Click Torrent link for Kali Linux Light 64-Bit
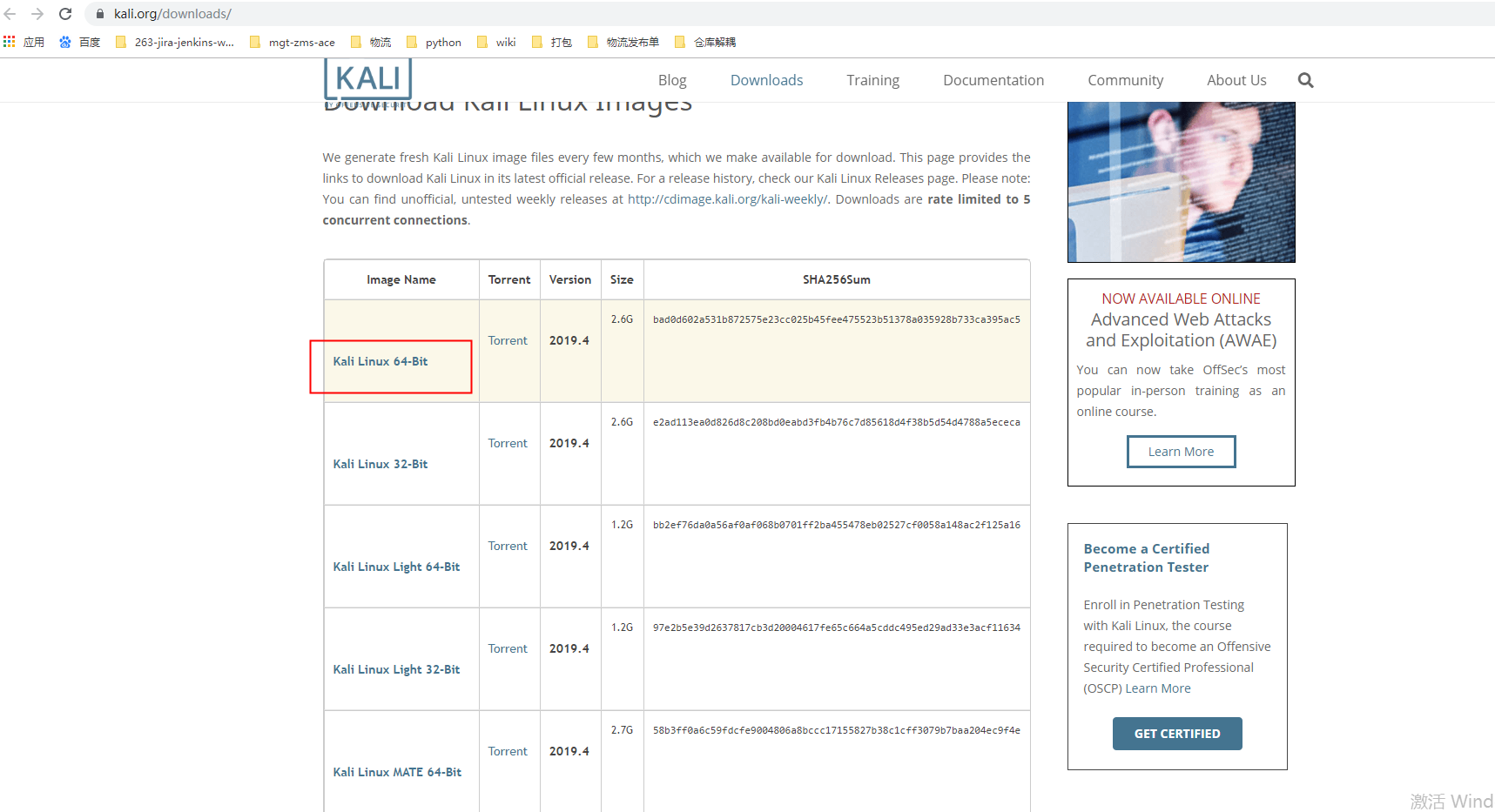 pyautogui.click(x=508, y=546)
